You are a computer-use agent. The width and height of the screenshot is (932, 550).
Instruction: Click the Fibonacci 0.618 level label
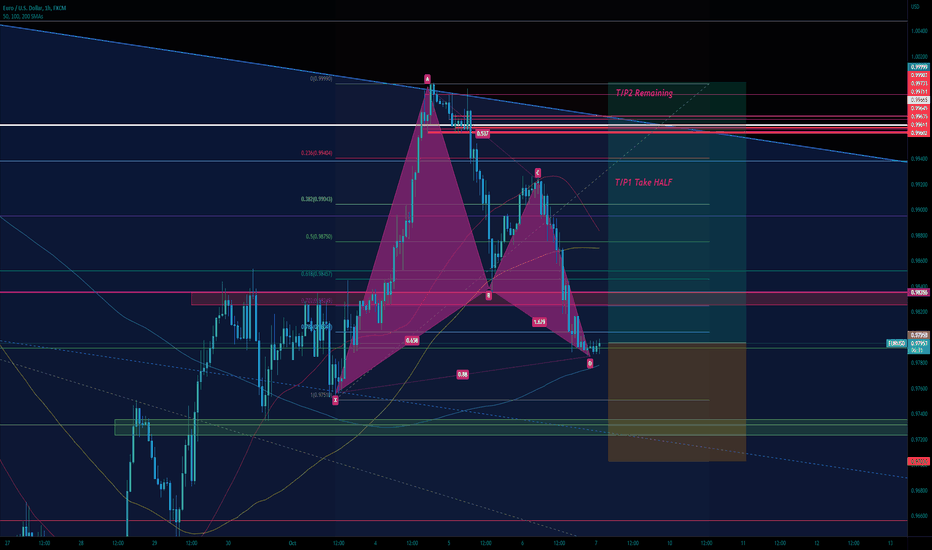pos(316,274)
